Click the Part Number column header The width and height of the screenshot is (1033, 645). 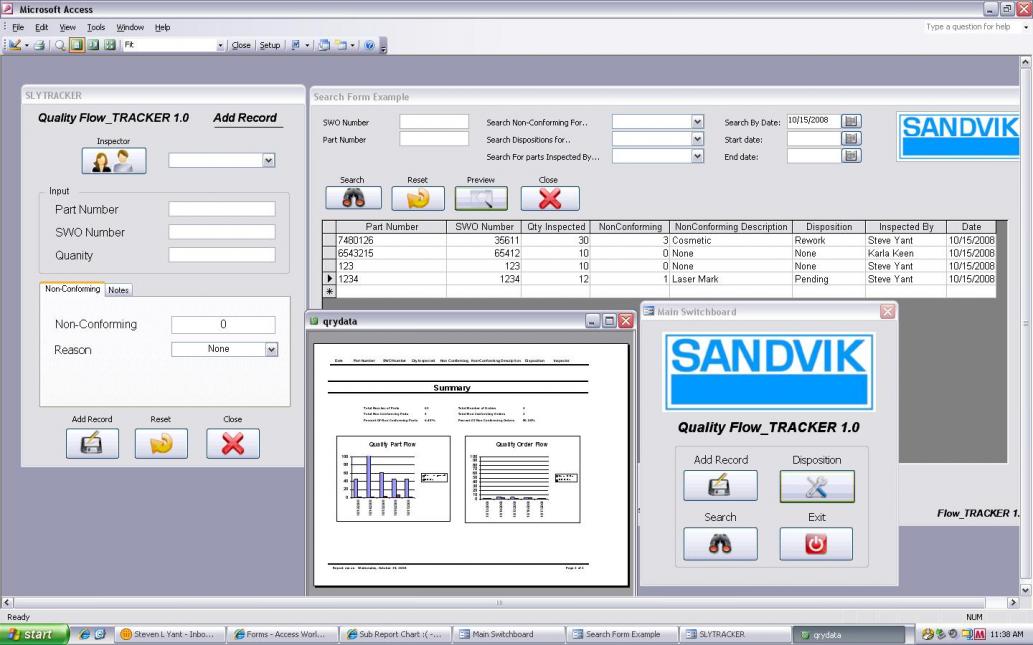[x=391, y=227]
